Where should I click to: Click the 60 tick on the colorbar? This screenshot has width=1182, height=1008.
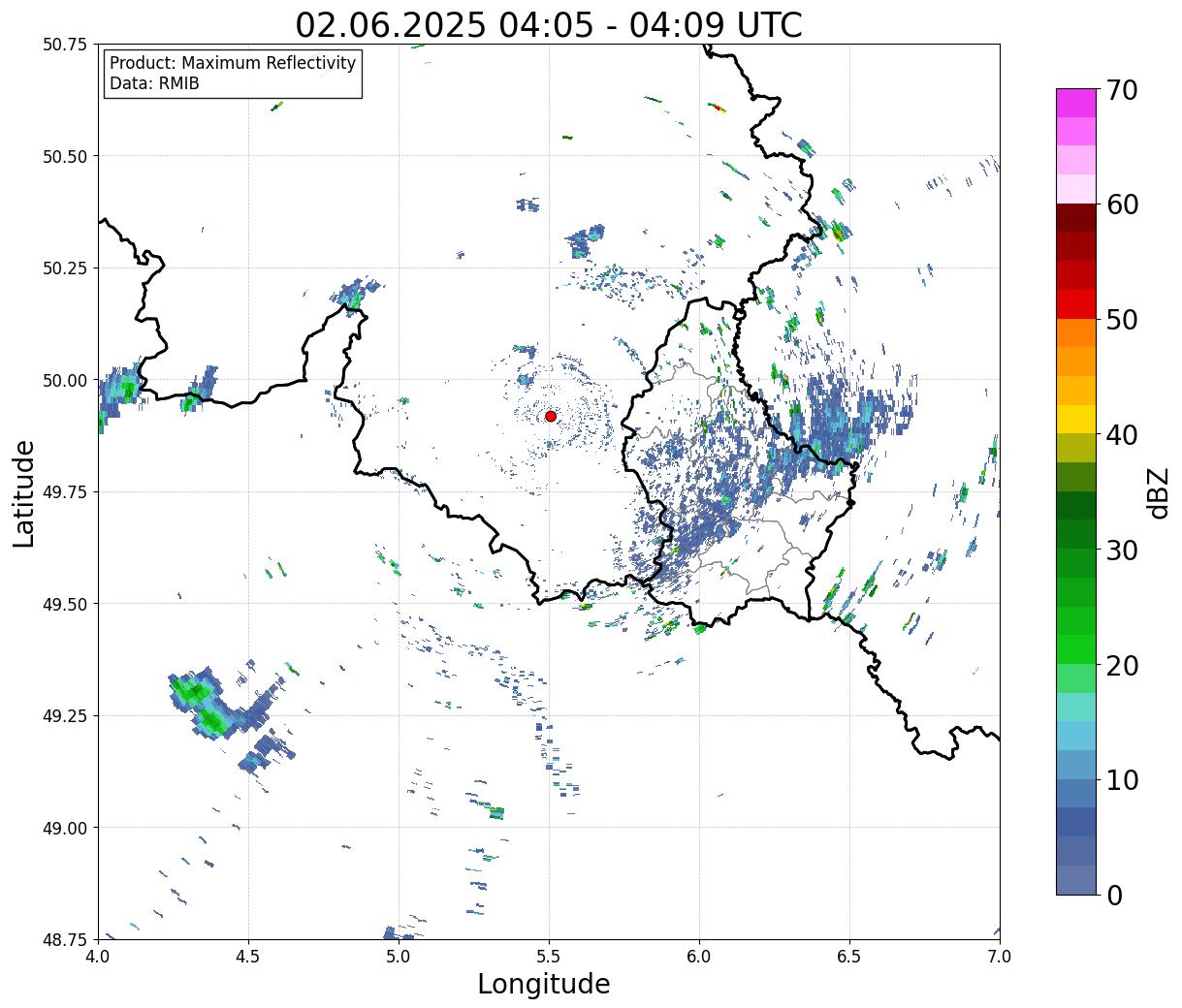click(x=1122, y=205)
